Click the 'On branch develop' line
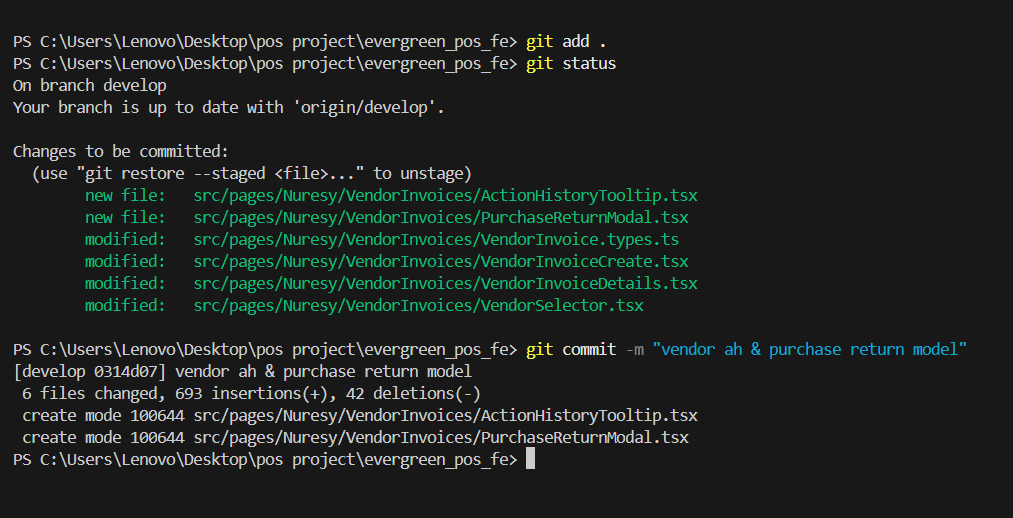Screen dimensions: 1013x518 click(x=90, y=86)
